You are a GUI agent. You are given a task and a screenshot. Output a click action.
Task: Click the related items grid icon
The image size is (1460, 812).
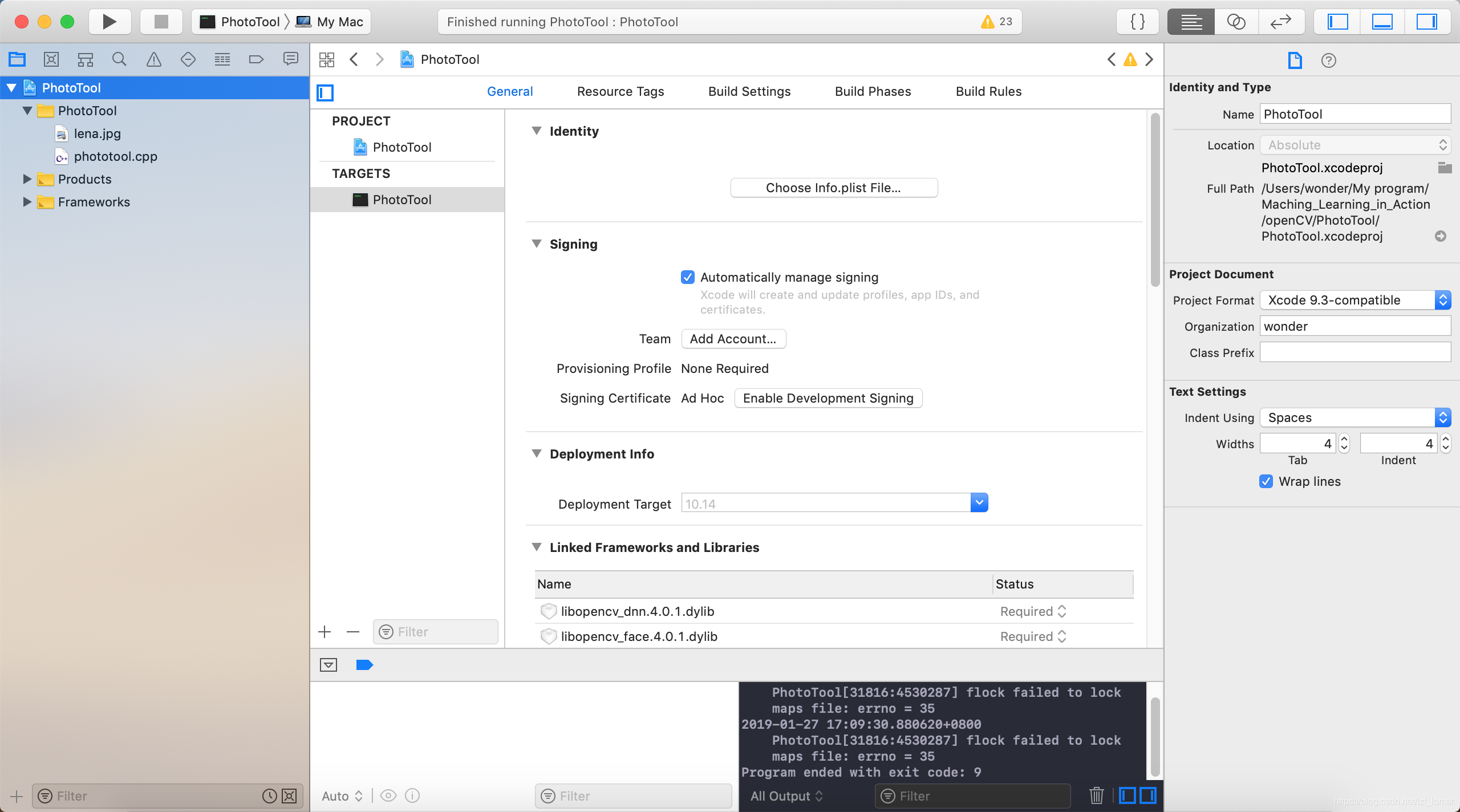click(327, 59)
